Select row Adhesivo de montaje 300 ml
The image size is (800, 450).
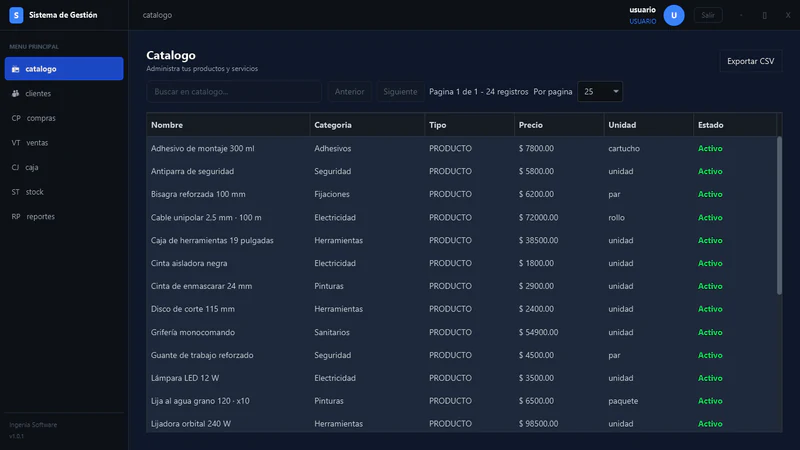click(x=462, y=148)
